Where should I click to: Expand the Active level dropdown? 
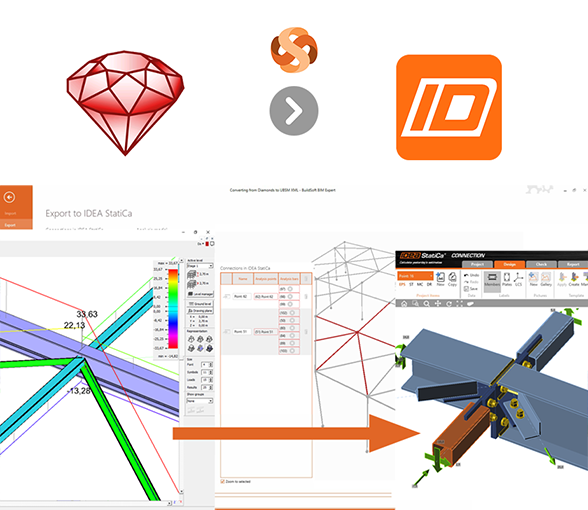click(x=200, y=266)
